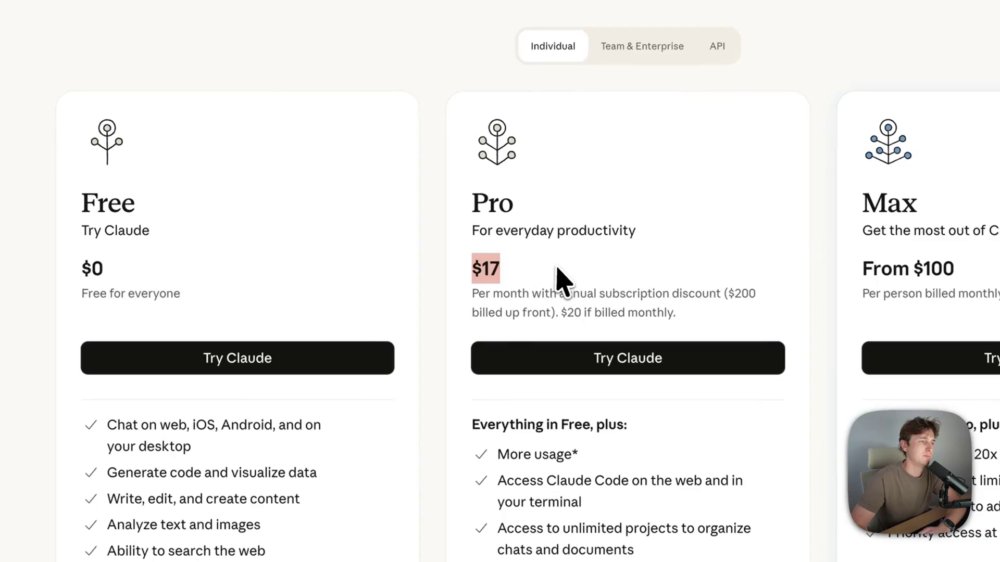Switch to the Individual pricing tab

(x=553, y=46)
